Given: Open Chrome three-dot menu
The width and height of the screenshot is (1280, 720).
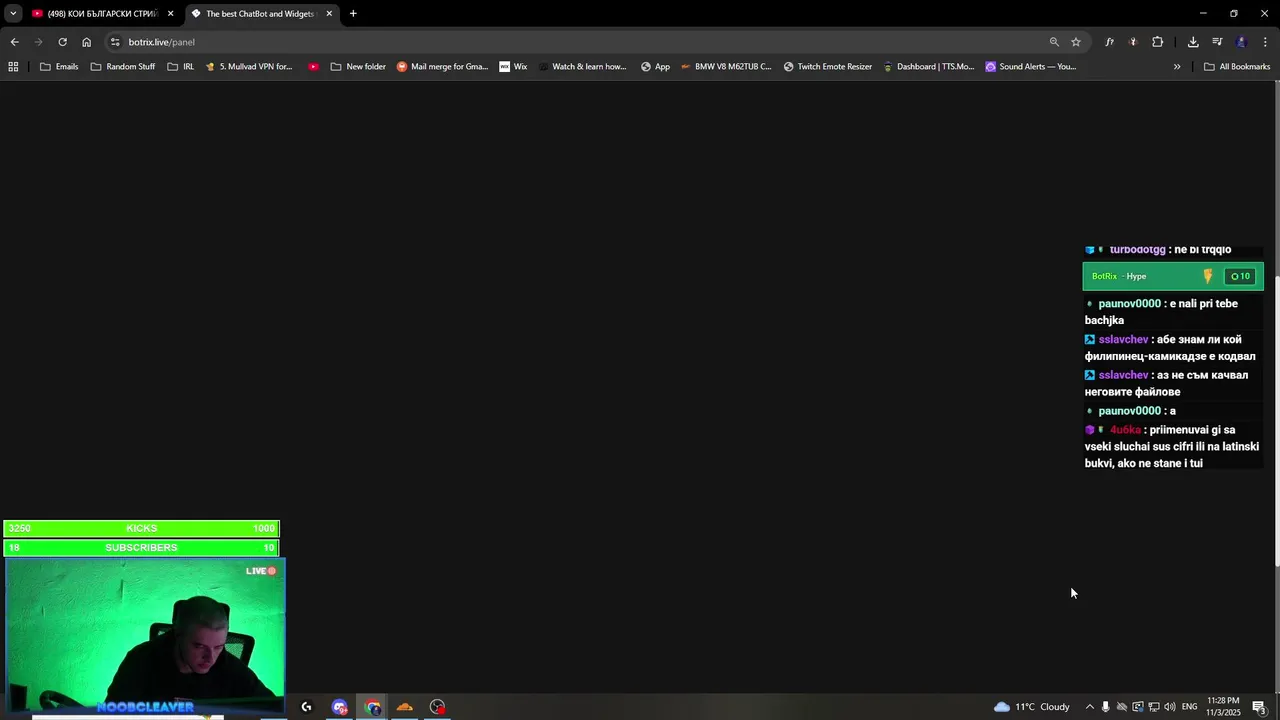Looking at the screenshot, I should (1265, 42).
